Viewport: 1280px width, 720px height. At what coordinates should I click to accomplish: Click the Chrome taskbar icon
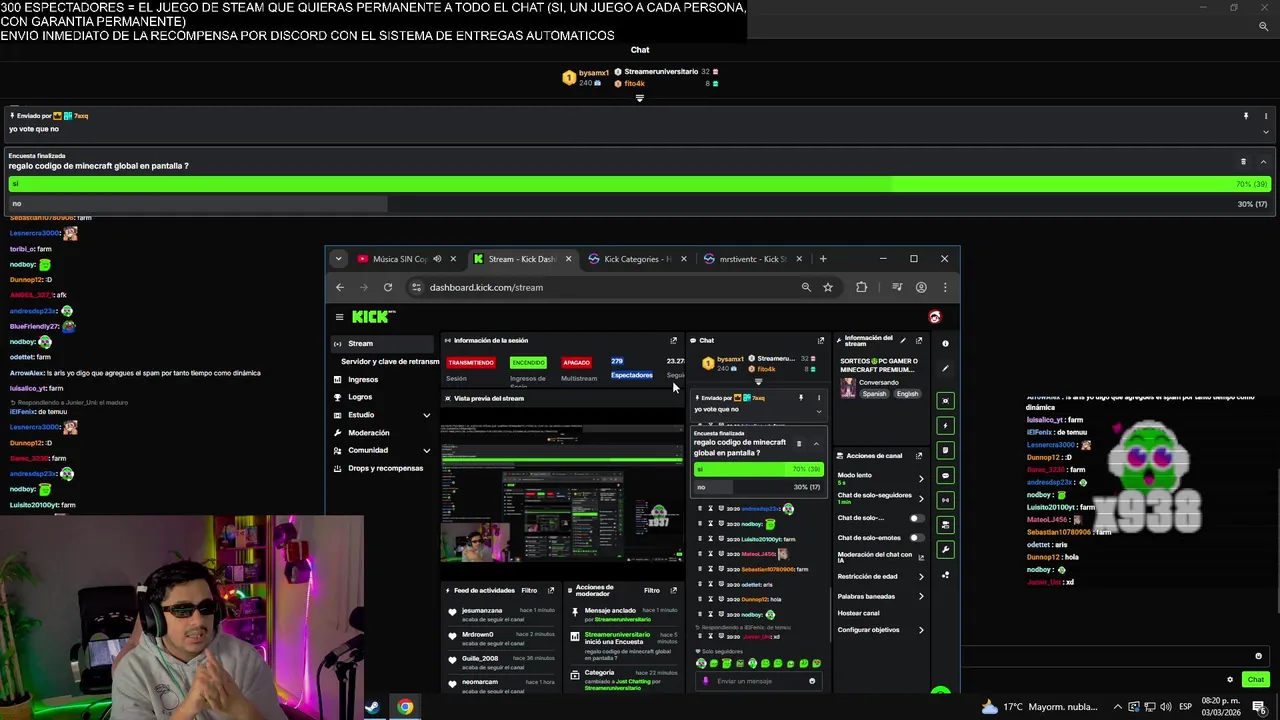coord(405,707)
